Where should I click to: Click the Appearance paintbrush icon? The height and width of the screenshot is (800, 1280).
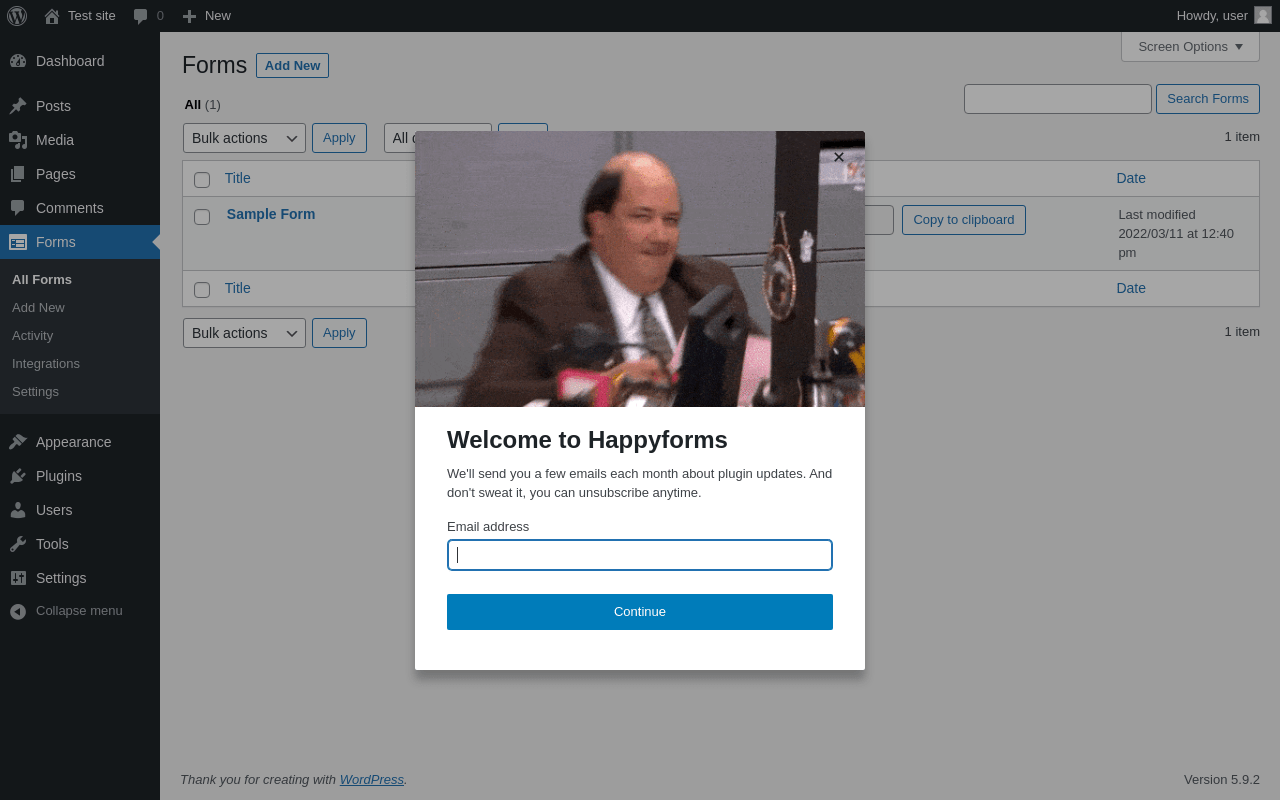(18, 442)
